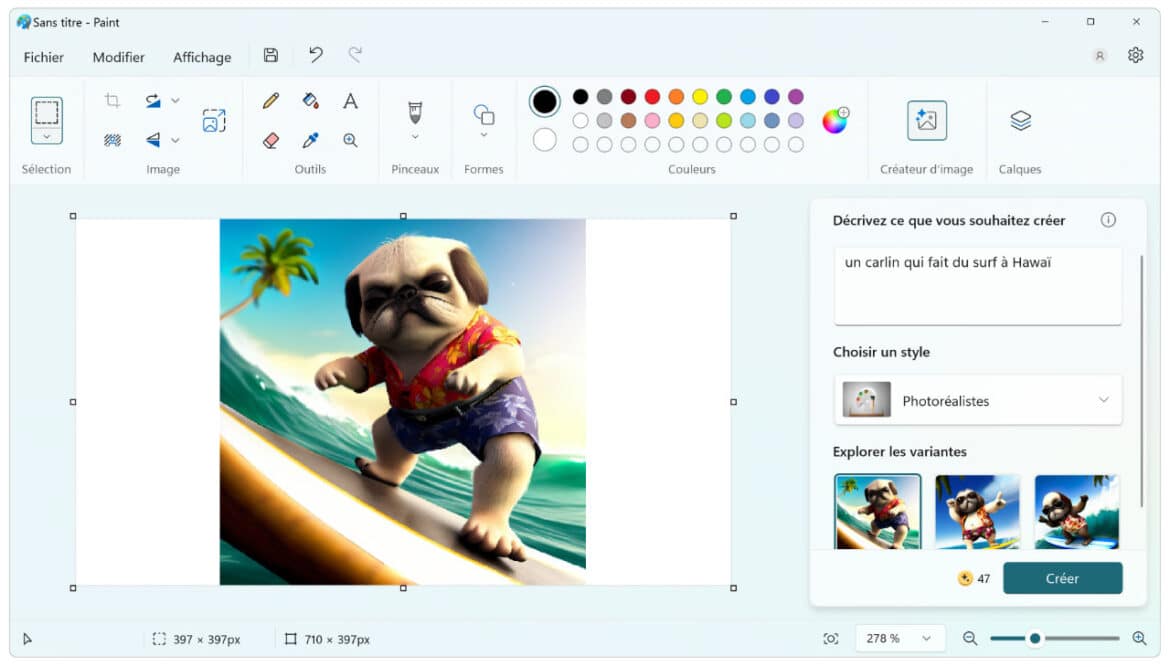Select the Pencil tool
This screenshot has height=667, width=1170.
click(270, 101)
